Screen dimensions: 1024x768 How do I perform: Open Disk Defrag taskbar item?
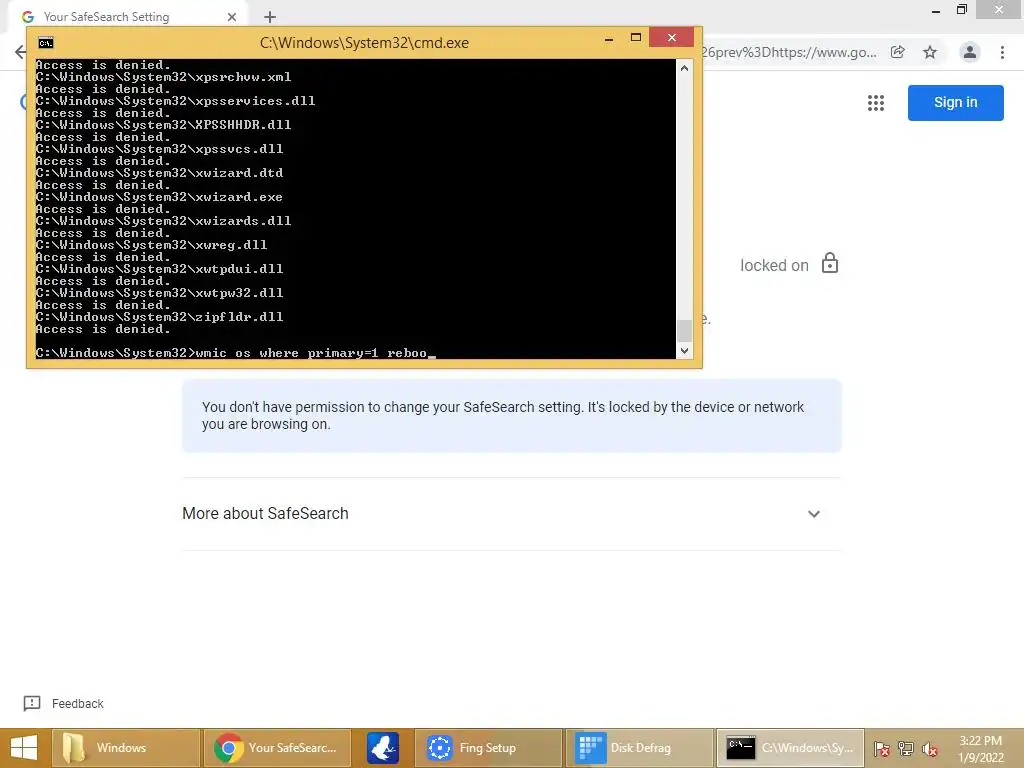coord(639,748)
